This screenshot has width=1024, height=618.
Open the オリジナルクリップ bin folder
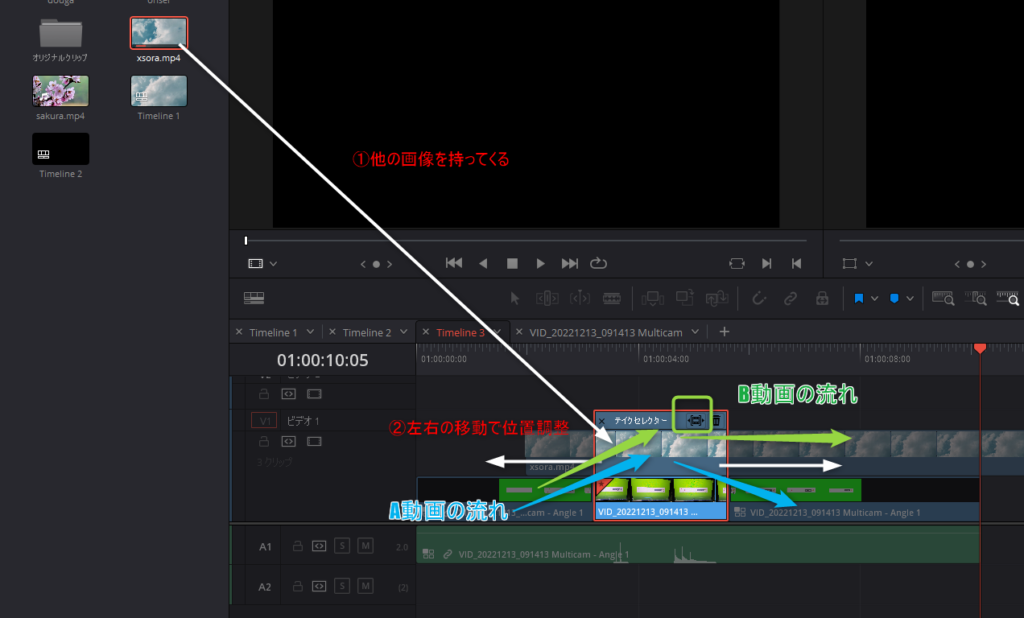[61, 33]
